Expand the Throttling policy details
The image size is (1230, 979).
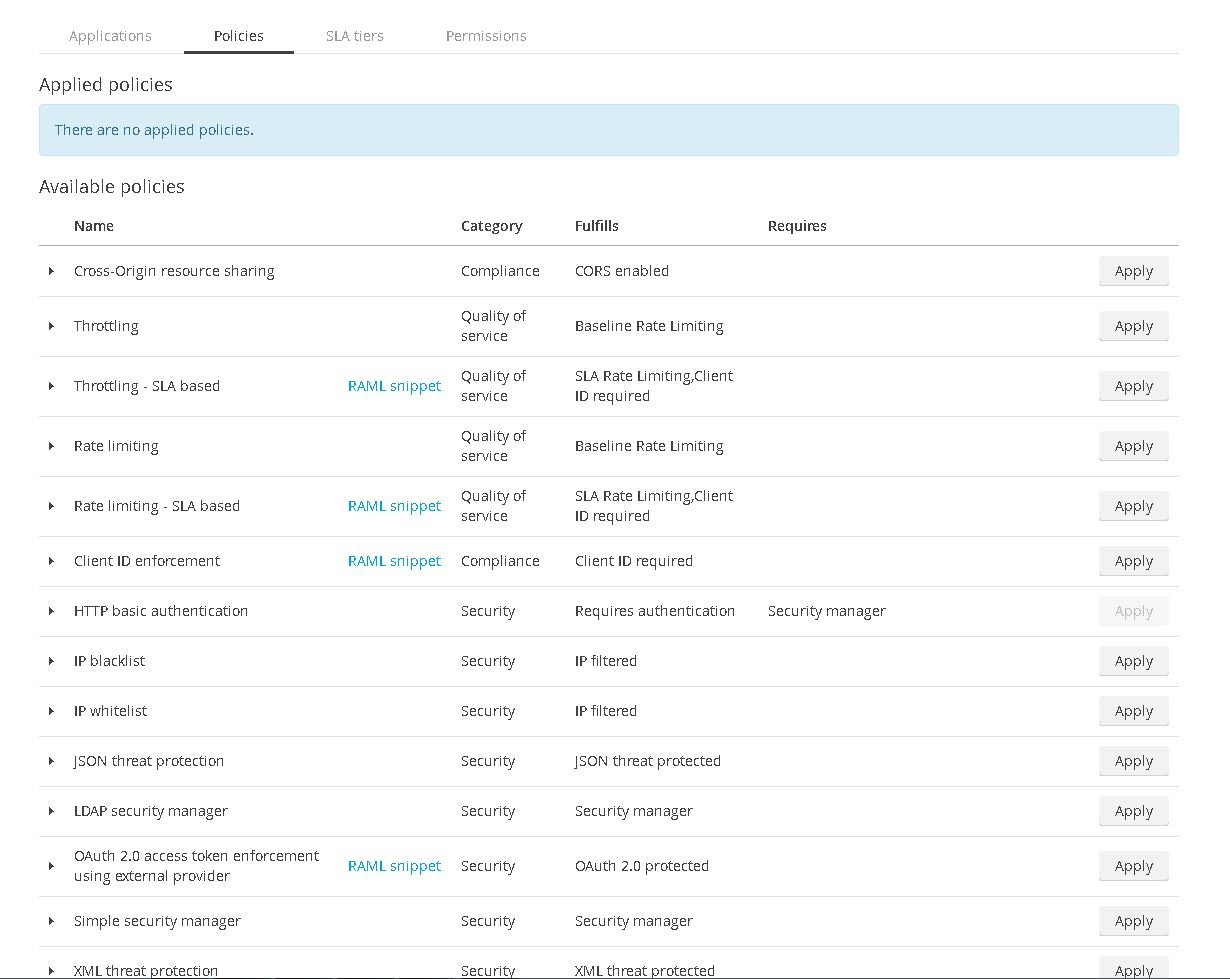click(51, 326)
